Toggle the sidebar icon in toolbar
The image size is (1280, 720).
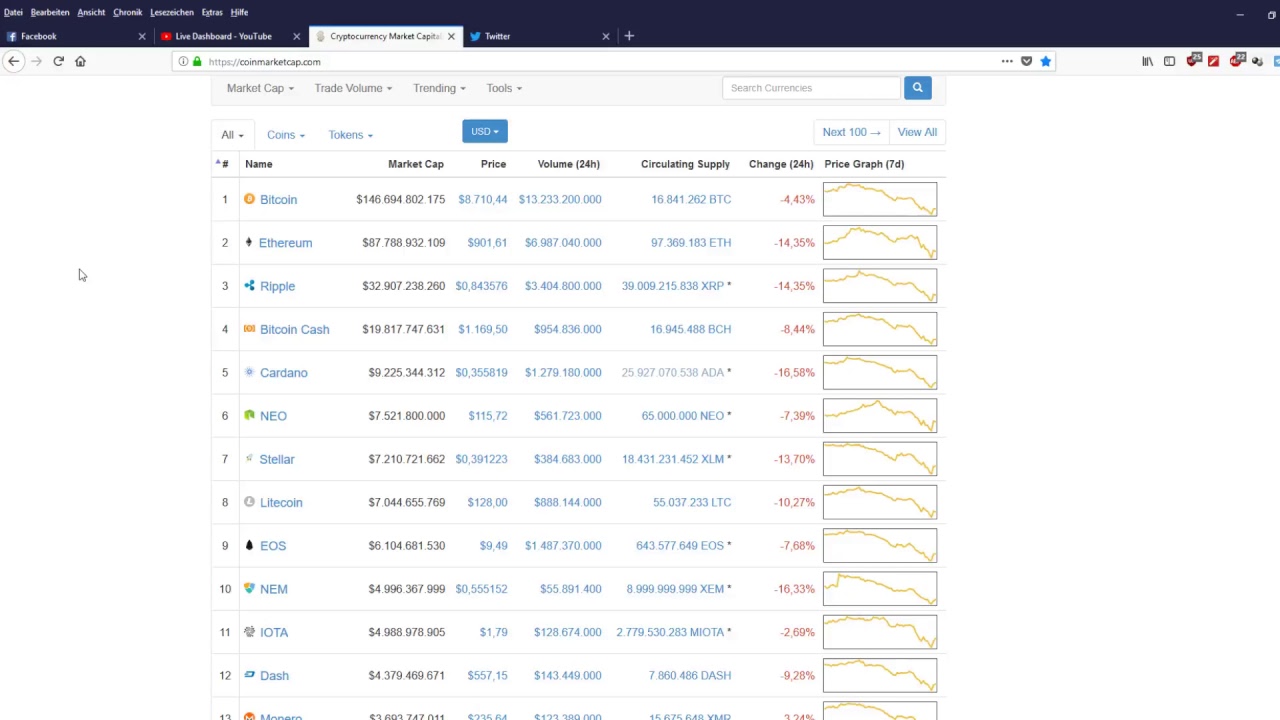coord(1169,61)
